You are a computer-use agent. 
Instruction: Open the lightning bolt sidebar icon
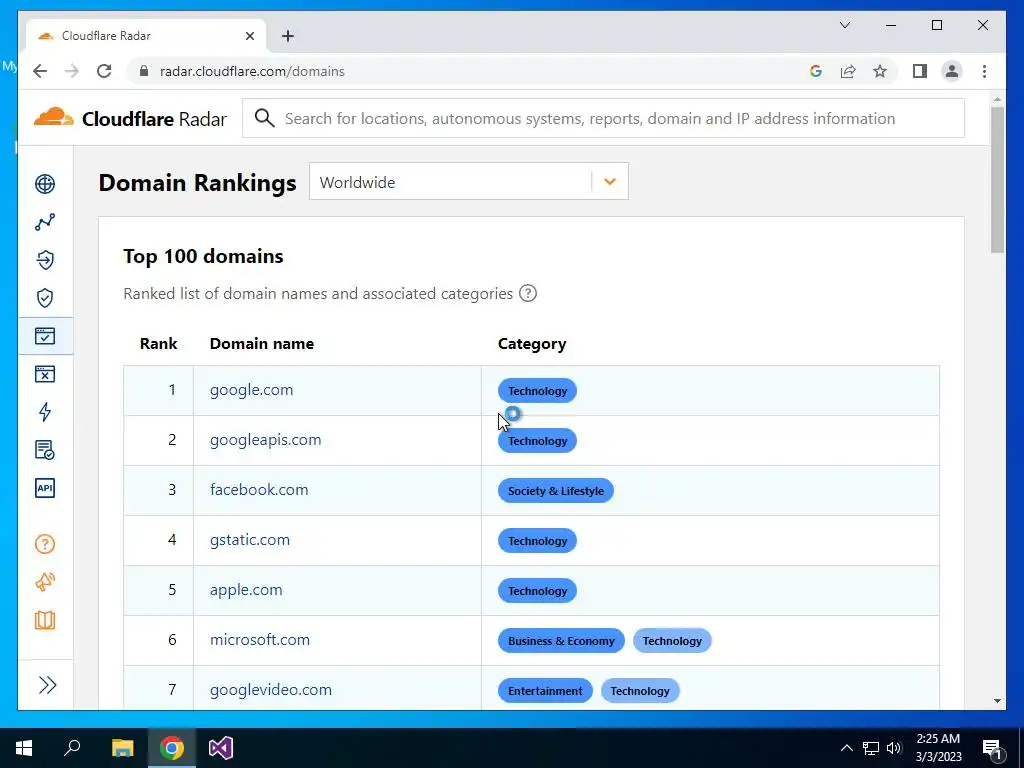click(x=45, y=412)
